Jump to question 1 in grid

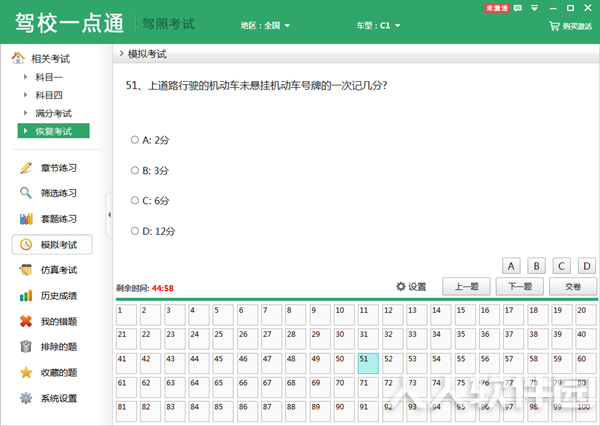coord(126,315)
